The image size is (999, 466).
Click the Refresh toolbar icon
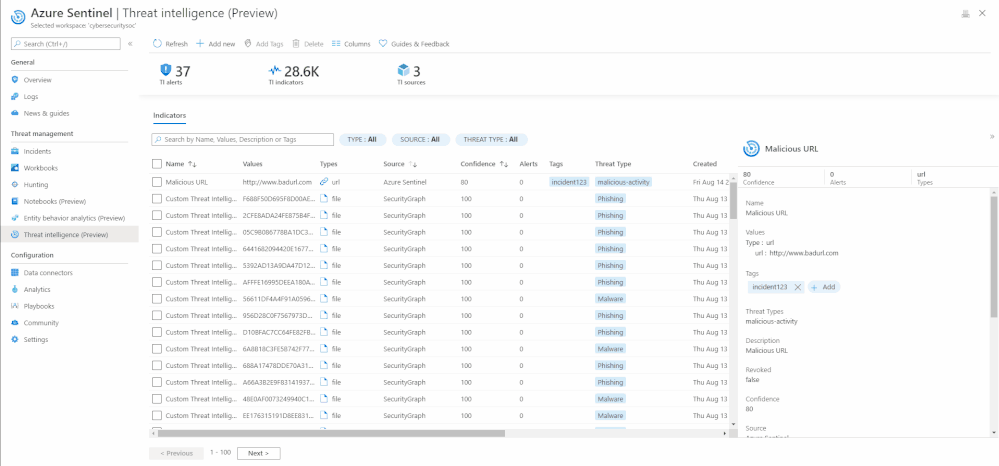[x=157, y=44]
